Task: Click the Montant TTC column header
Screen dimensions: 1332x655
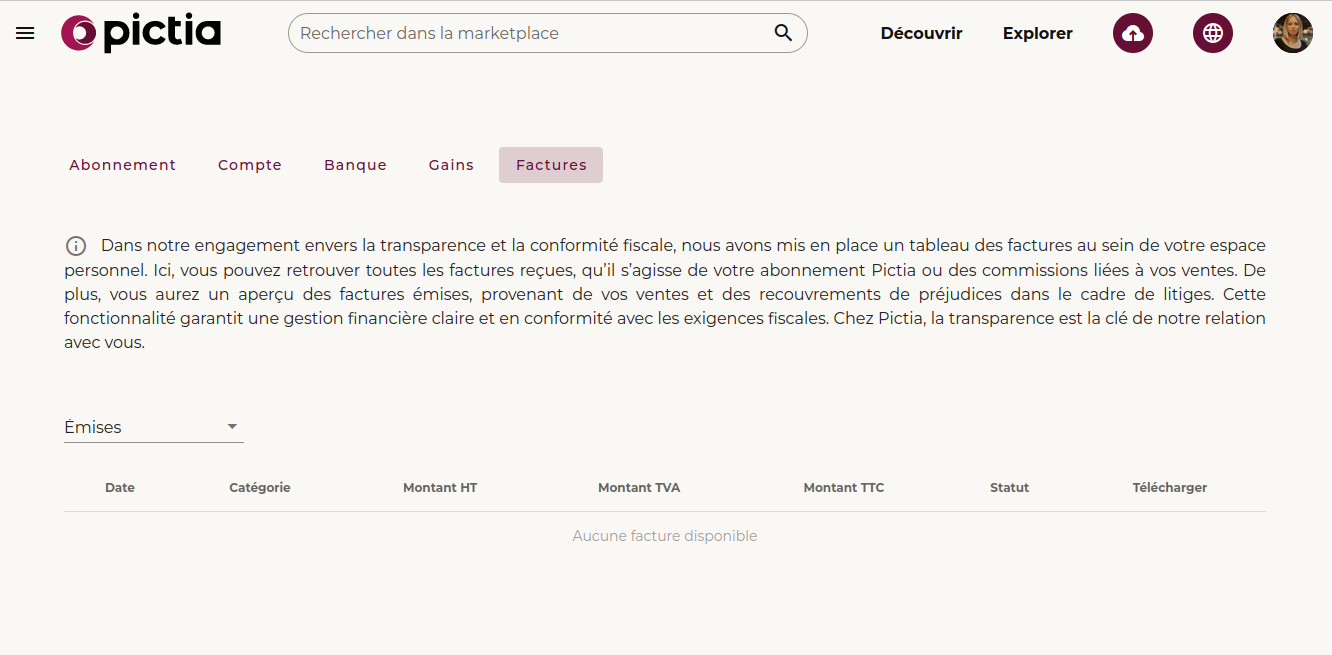Action: coord(843,488)
